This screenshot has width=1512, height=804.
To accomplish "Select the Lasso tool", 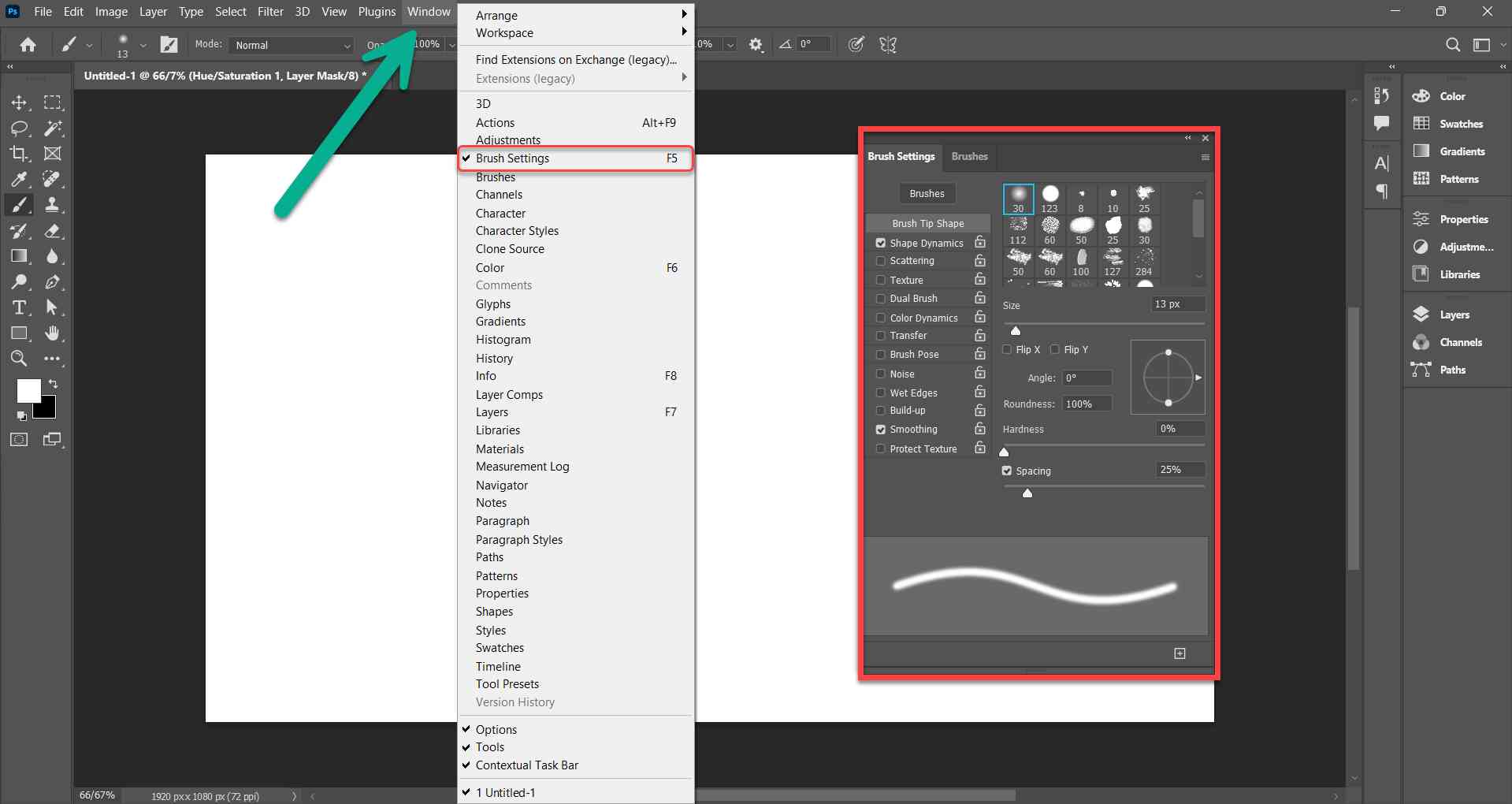I will (19, 128).
